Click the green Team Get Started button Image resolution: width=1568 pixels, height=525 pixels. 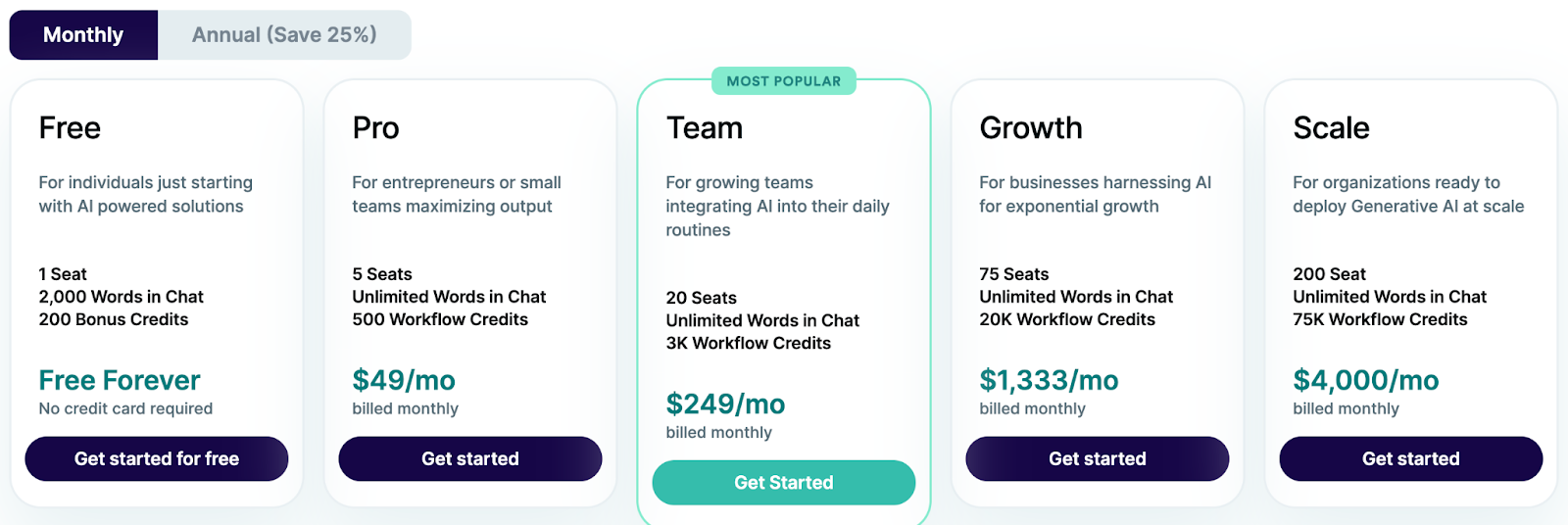coord(784,483)
